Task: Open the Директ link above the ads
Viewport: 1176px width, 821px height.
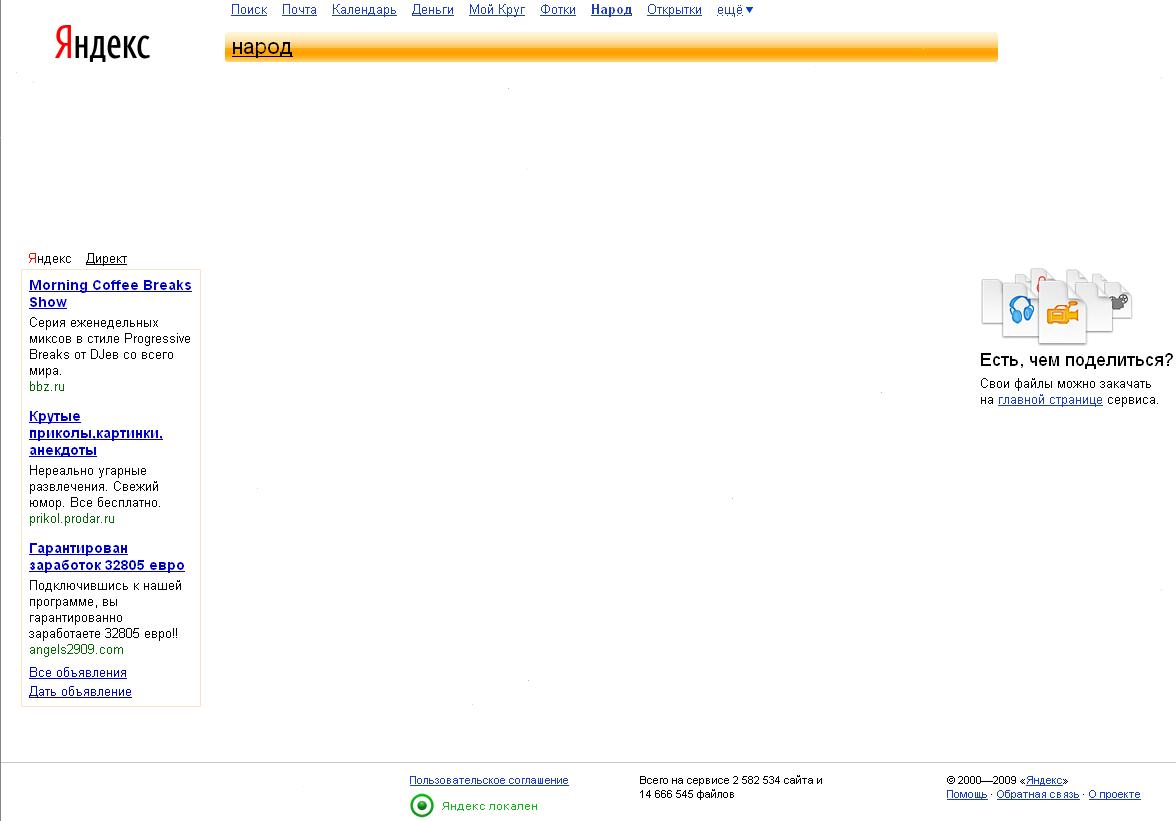Action: click(x=106, y=259)
